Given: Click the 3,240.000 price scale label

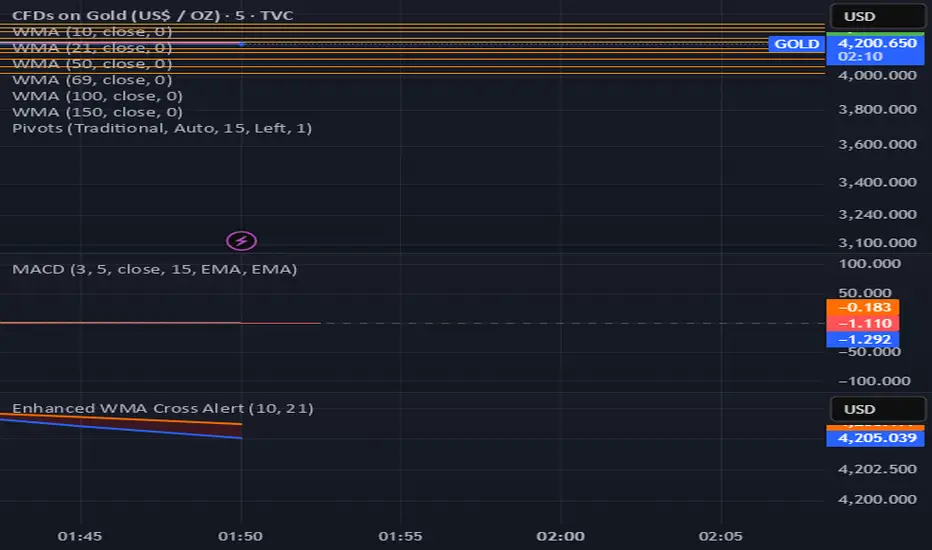Looking at the screenshot, I should pos(877,215).
